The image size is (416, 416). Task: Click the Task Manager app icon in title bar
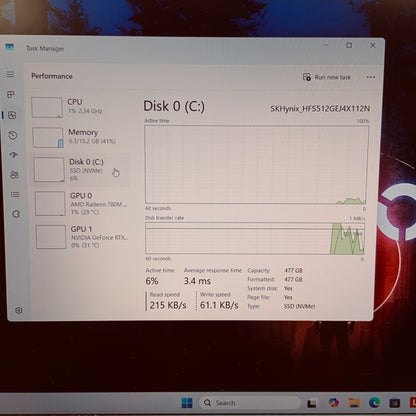(10, 47)
